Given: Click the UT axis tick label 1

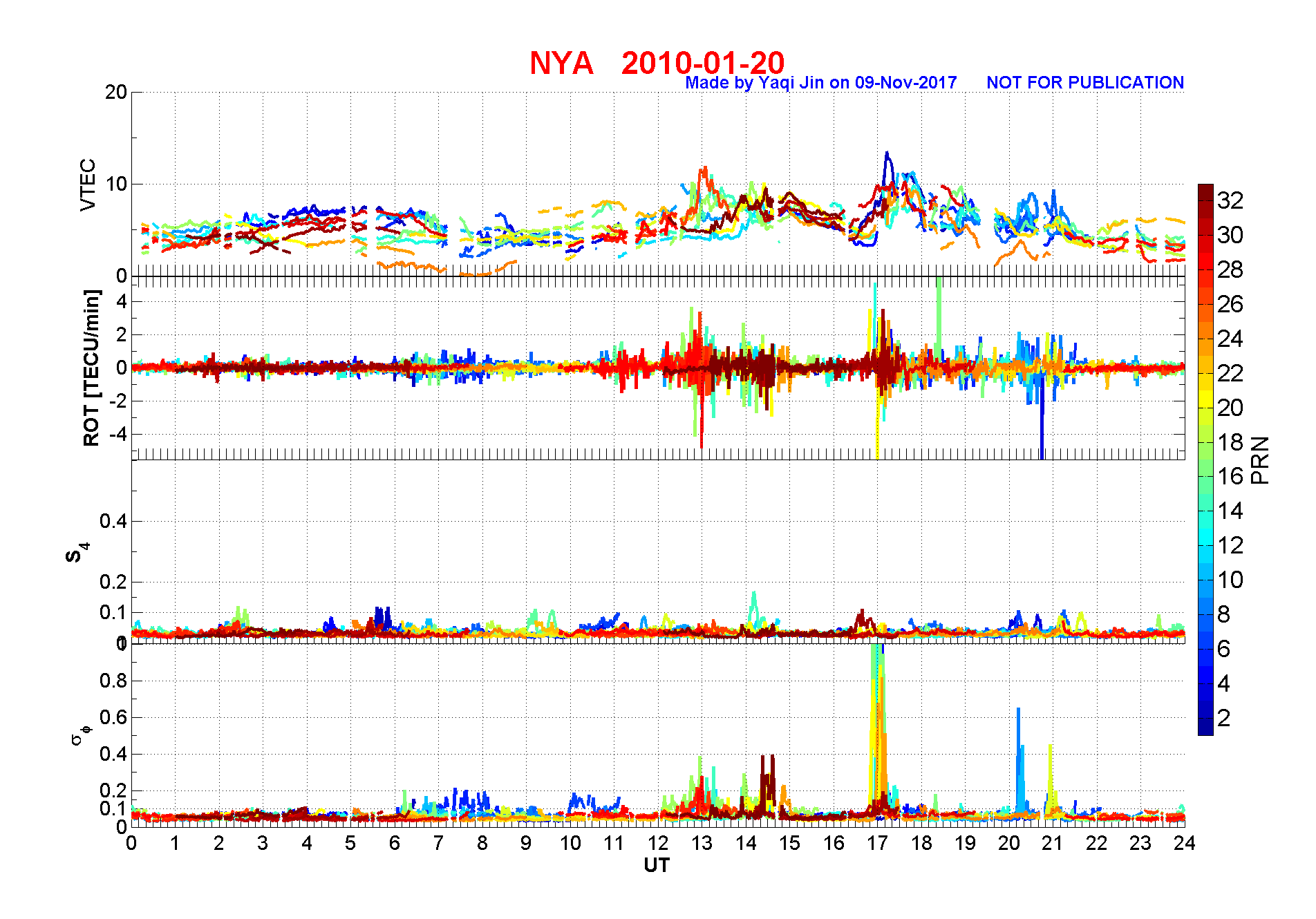Looking at the screenshot, I should (175, 843).
